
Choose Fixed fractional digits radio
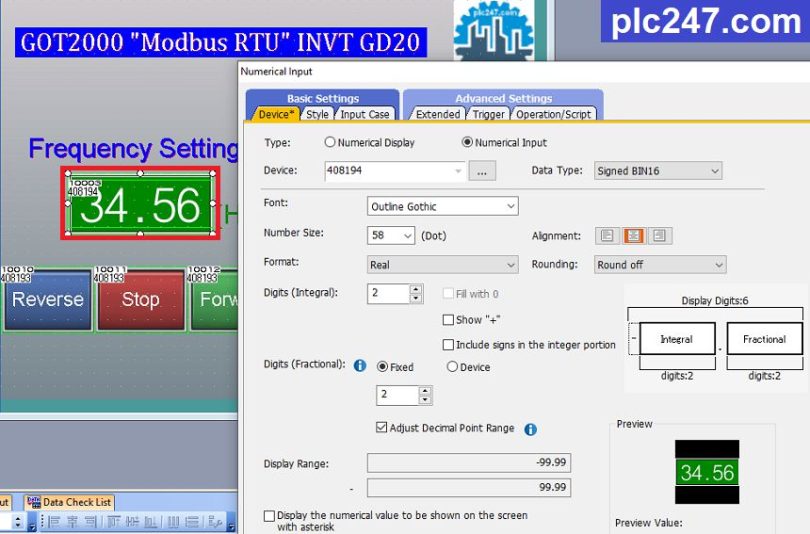[382, 367]
